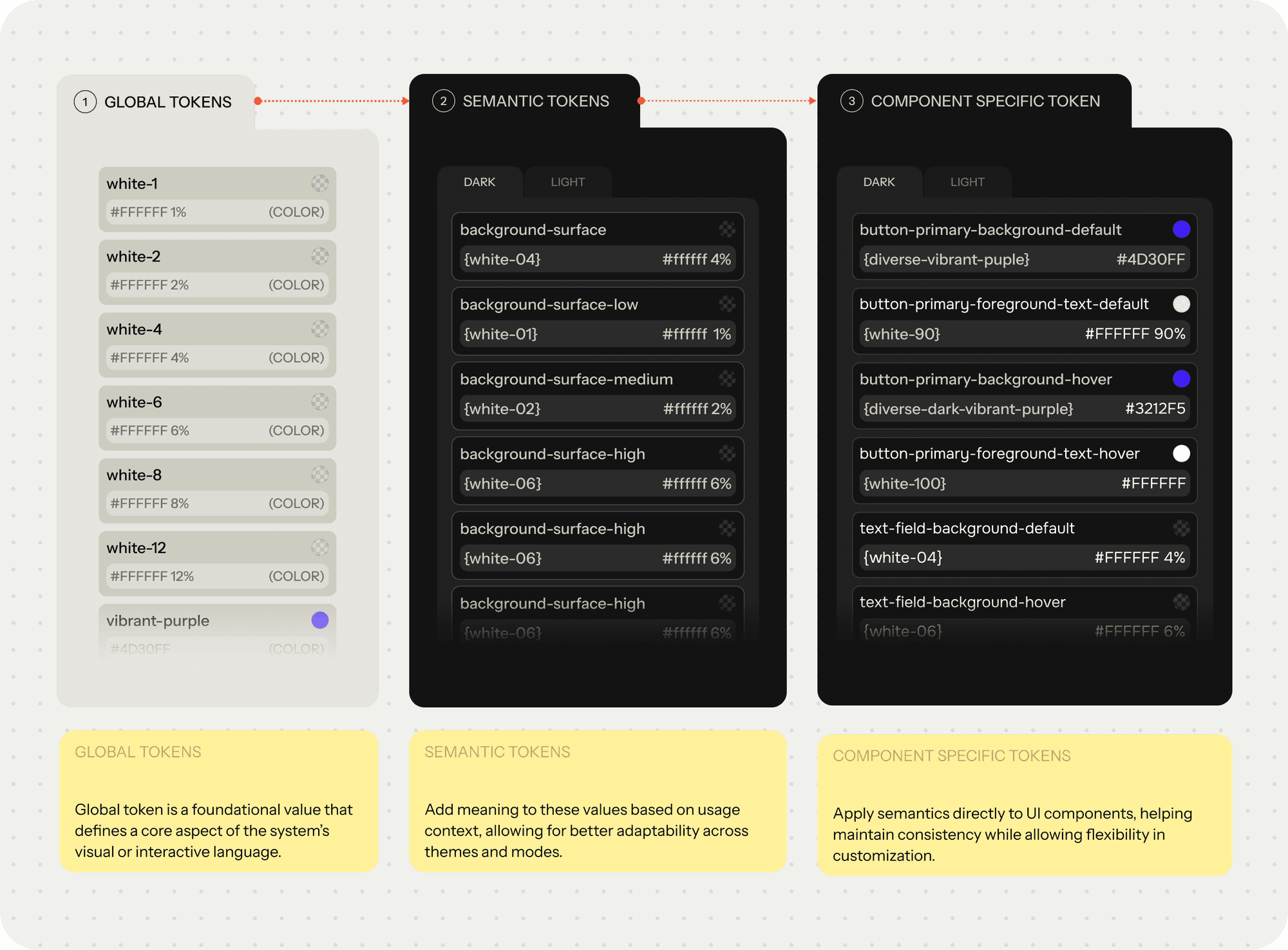The width and height of the screenshot is (1288, 950).
Task: Click the {white-04} alias under background-surface
Action: tap(502, 260)
